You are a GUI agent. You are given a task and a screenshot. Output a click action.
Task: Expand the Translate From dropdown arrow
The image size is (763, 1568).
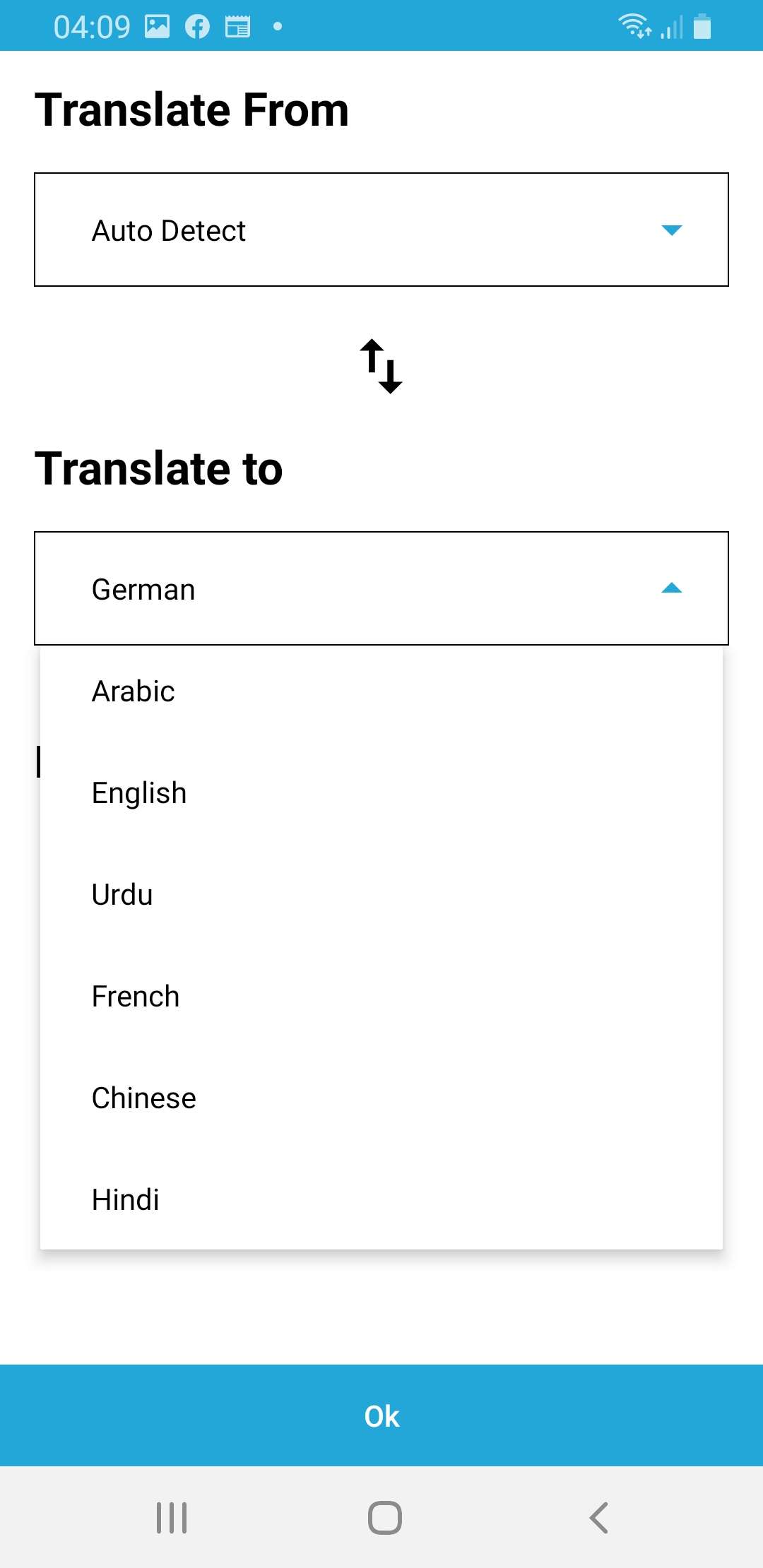pyautogui.click(x=671, y=230)
